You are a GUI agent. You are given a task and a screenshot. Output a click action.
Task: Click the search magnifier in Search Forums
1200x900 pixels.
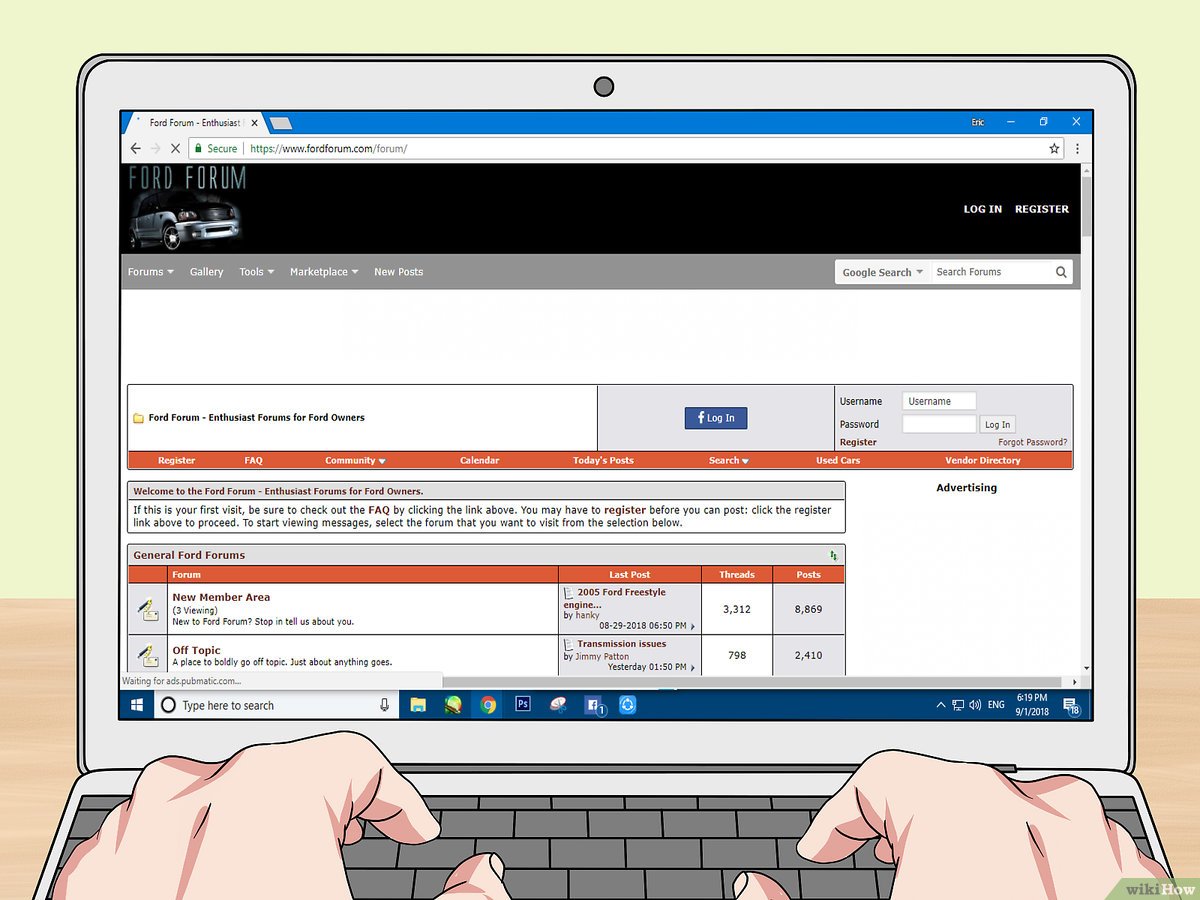tap(1061, 272)
